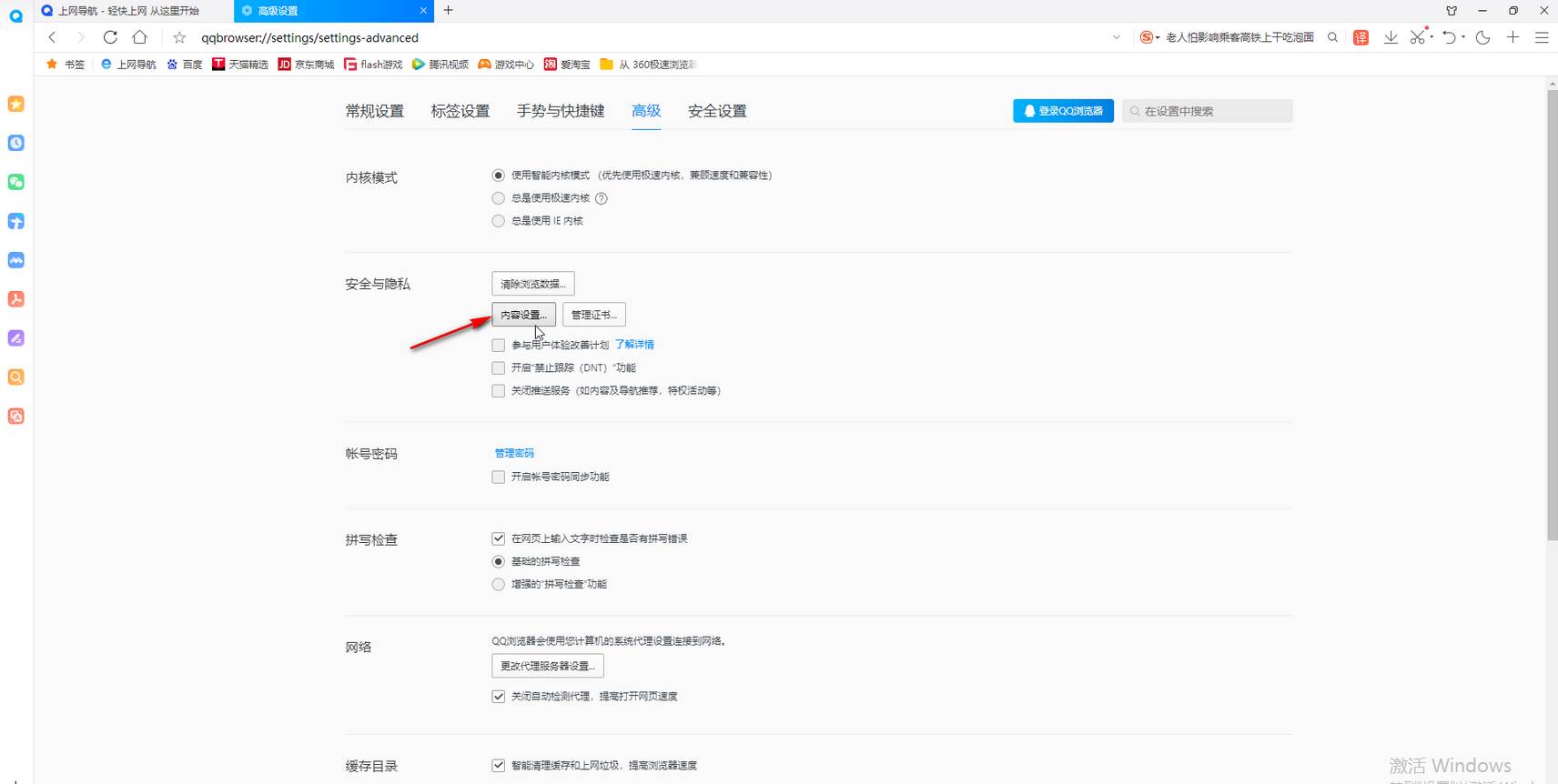Click the translate (译) toolbar icon
The width and height of the screenshot is (1558, 784).
1361,37
